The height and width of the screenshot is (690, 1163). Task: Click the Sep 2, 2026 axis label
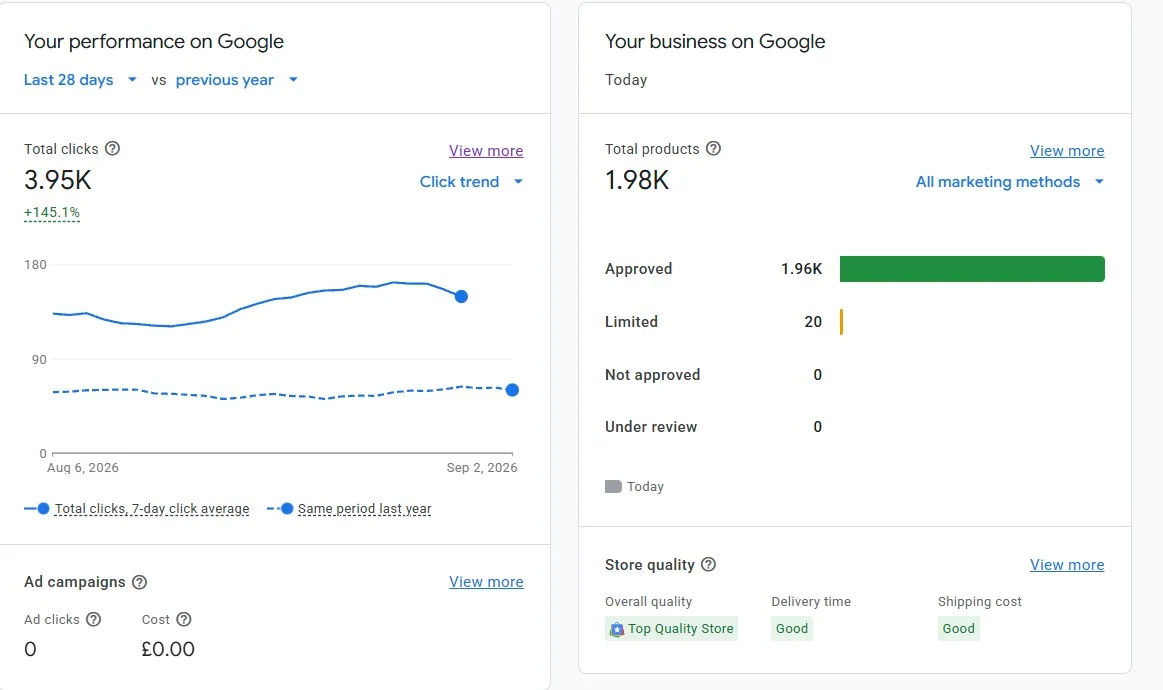coord(481,468)
